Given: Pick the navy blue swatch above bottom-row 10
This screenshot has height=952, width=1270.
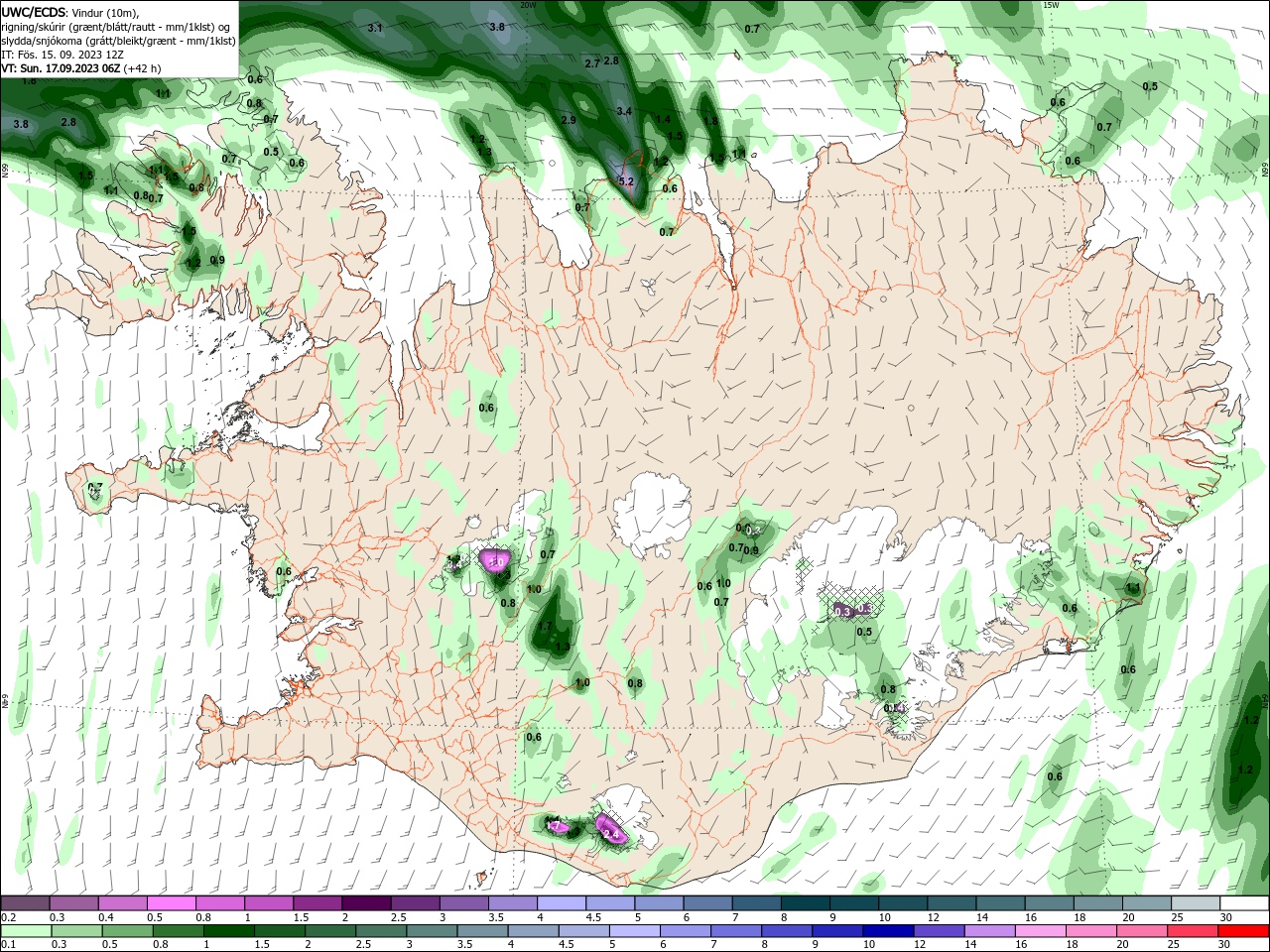Looking at the screenshot, I should [x=887, y=931].
